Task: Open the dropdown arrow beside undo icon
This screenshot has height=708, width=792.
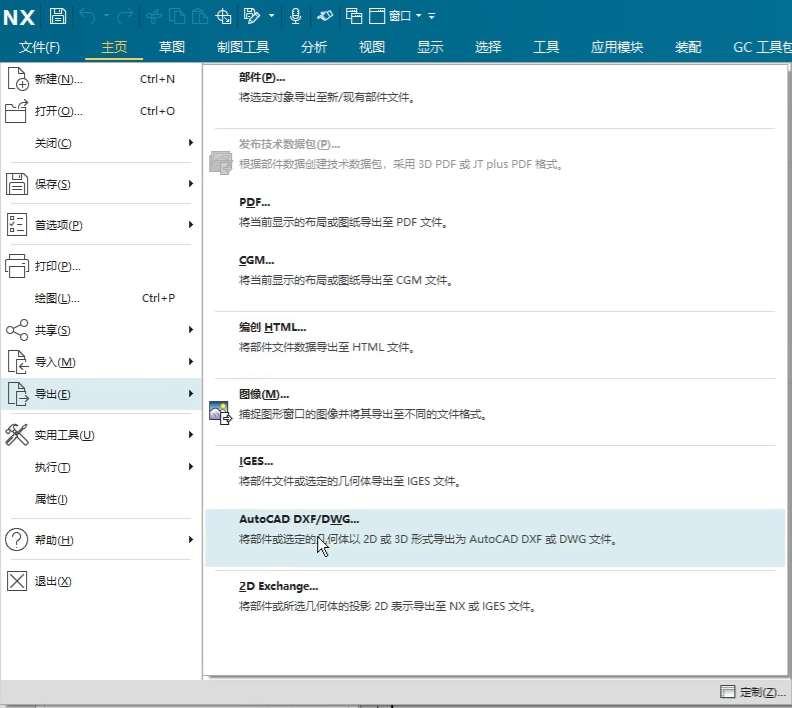Action: pos(107,16)
